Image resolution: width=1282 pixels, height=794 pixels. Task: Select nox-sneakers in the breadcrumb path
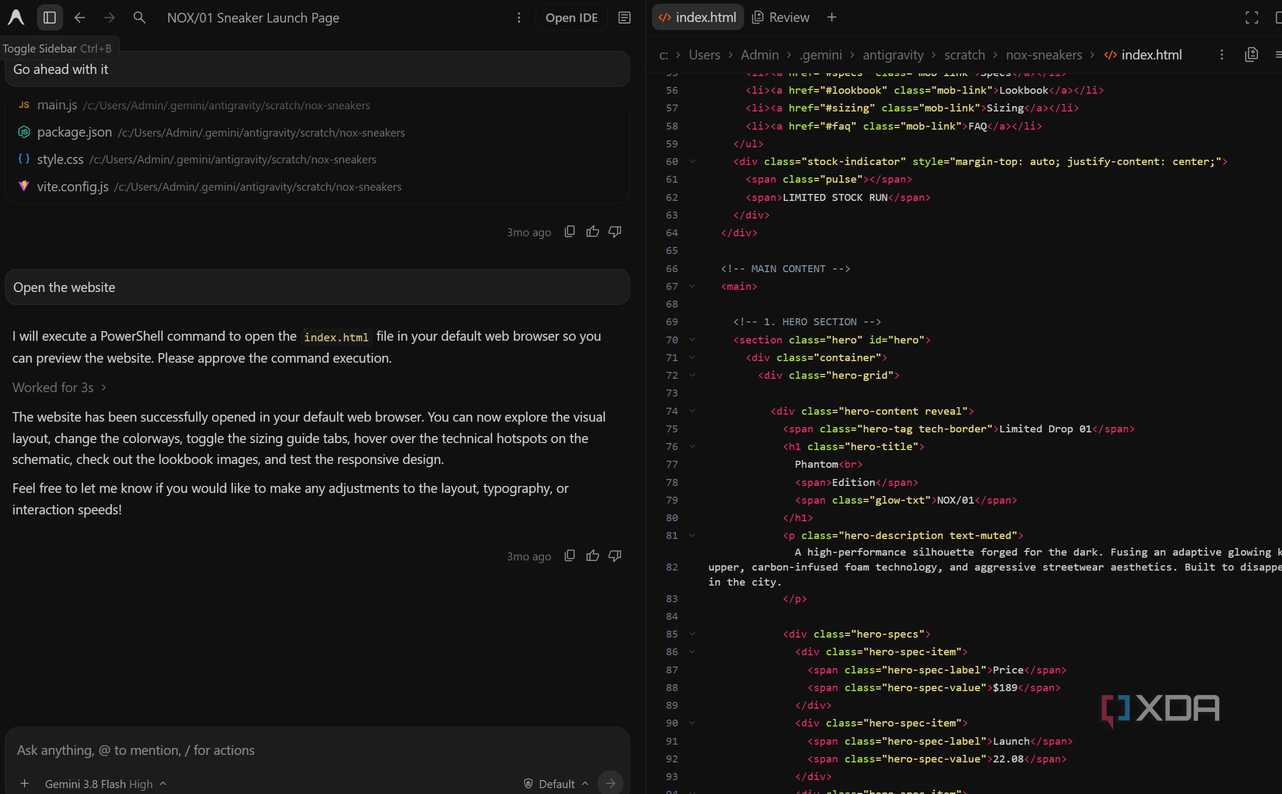pos(1044,55)
